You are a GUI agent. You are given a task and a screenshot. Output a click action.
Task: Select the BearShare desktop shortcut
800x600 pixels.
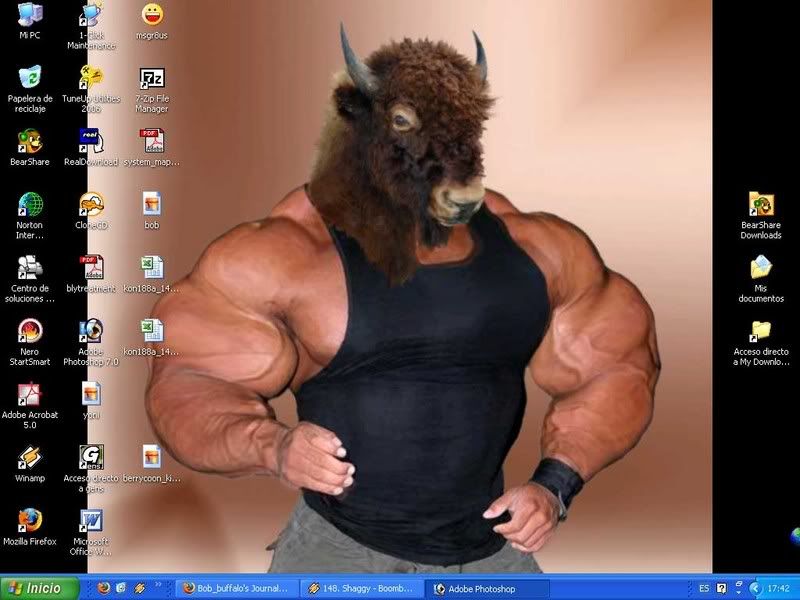click(x=30, y=141)
